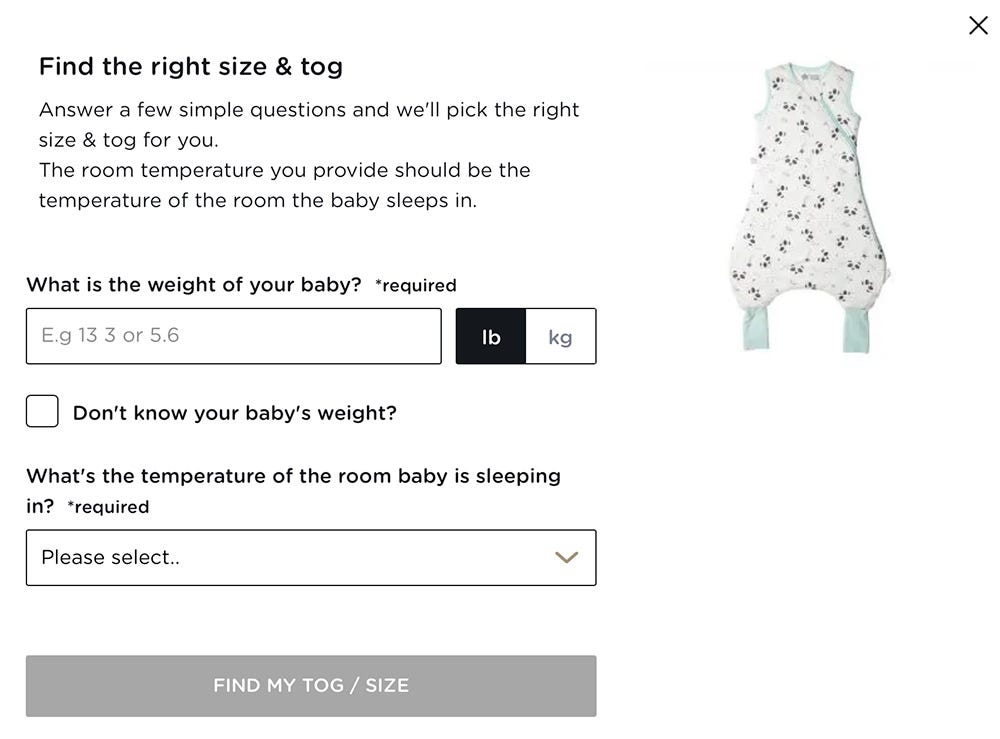This screenshot has width=1000, height=739.
Task: Click the panda sleeping bag product image
Action: 808,207
